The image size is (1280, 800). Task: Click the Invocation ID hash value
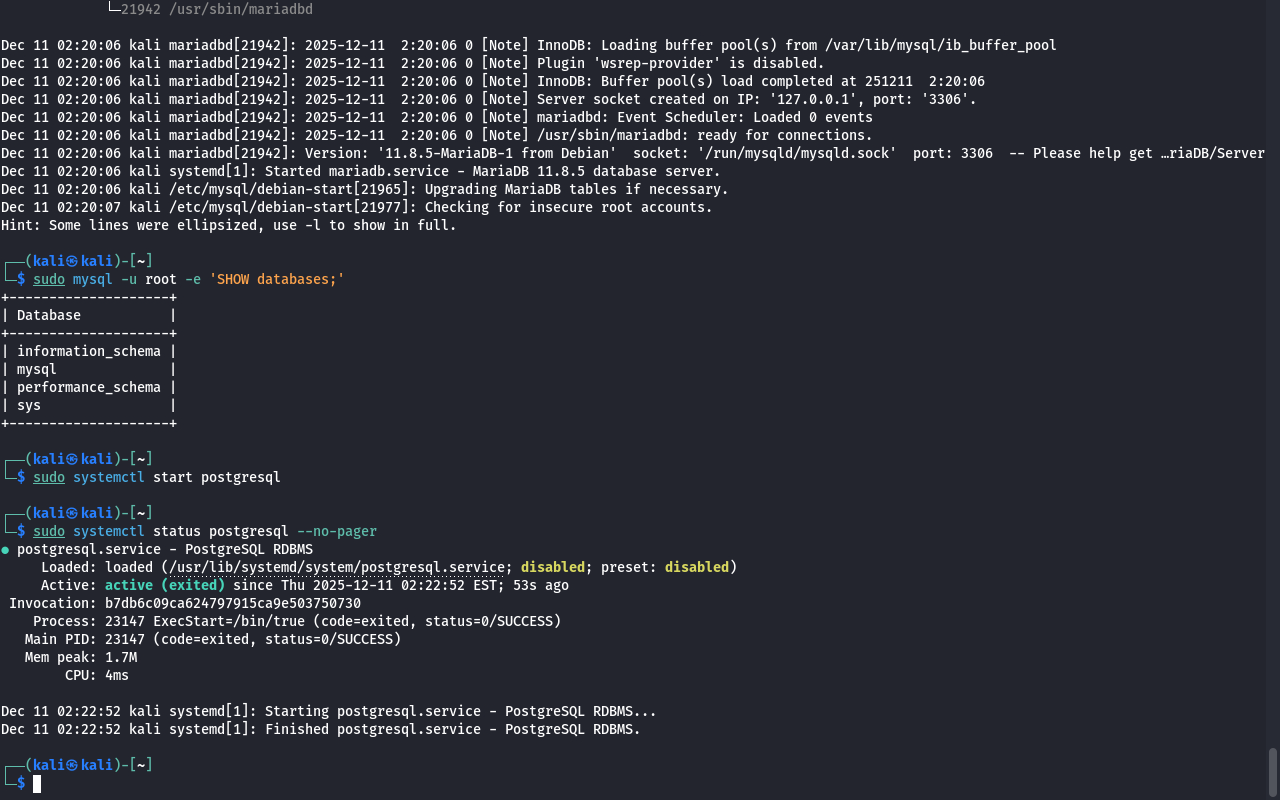click(233, 603)
